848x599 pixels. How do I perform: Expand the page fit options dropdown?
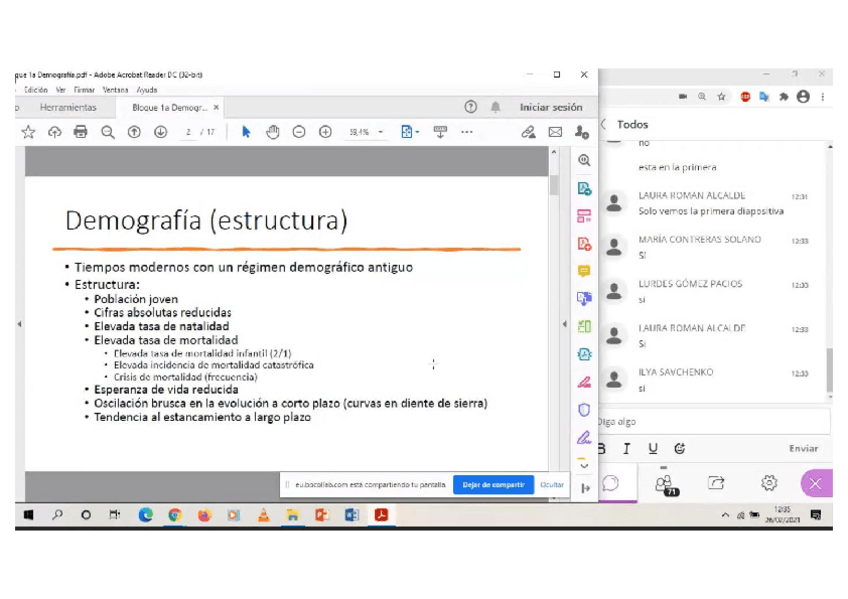(x=409, y=132)
